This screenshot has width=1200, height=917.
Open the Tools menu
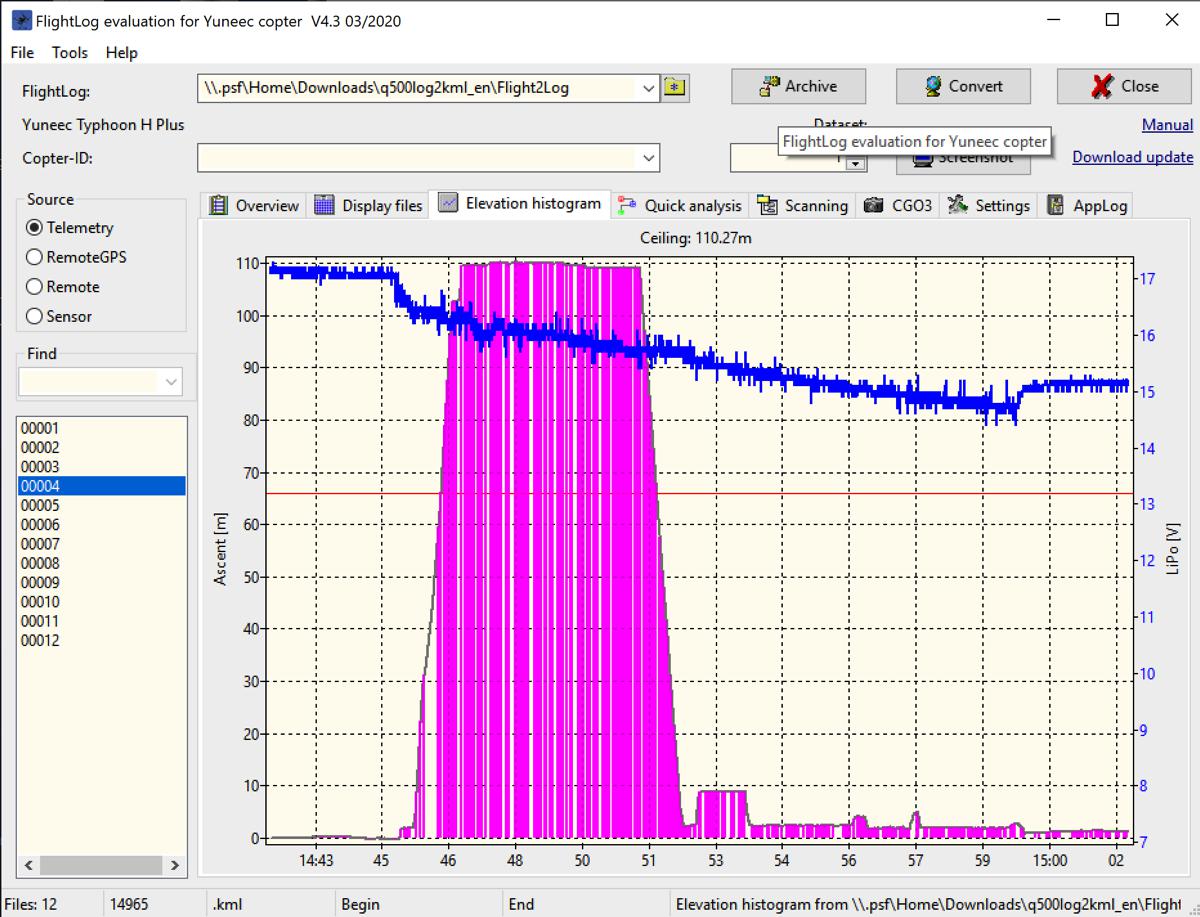point(70,53)
